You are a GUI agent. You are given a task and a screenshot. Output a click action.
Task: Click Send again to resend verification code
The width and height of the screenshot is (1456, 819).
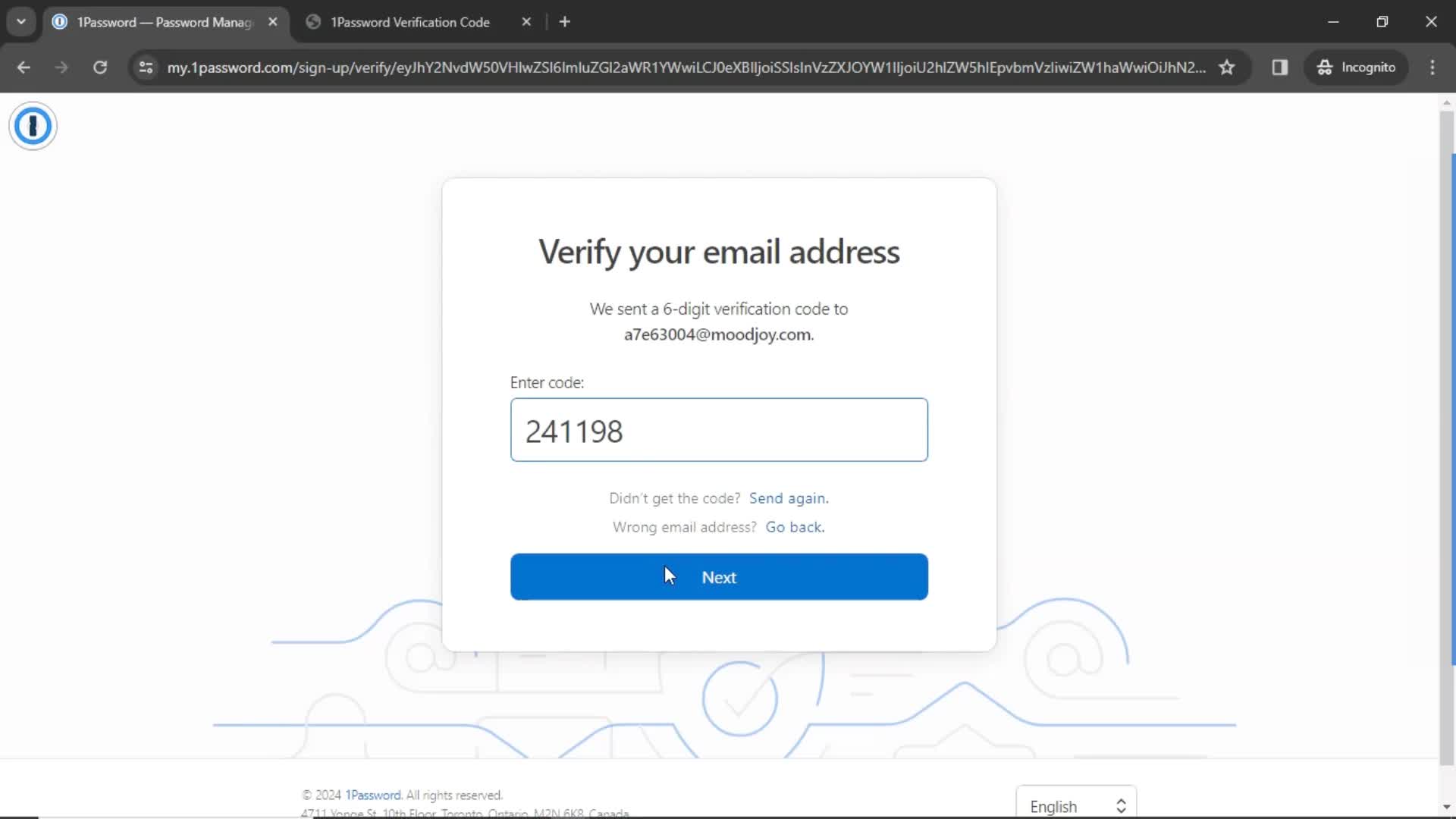(x=789, y=498)
